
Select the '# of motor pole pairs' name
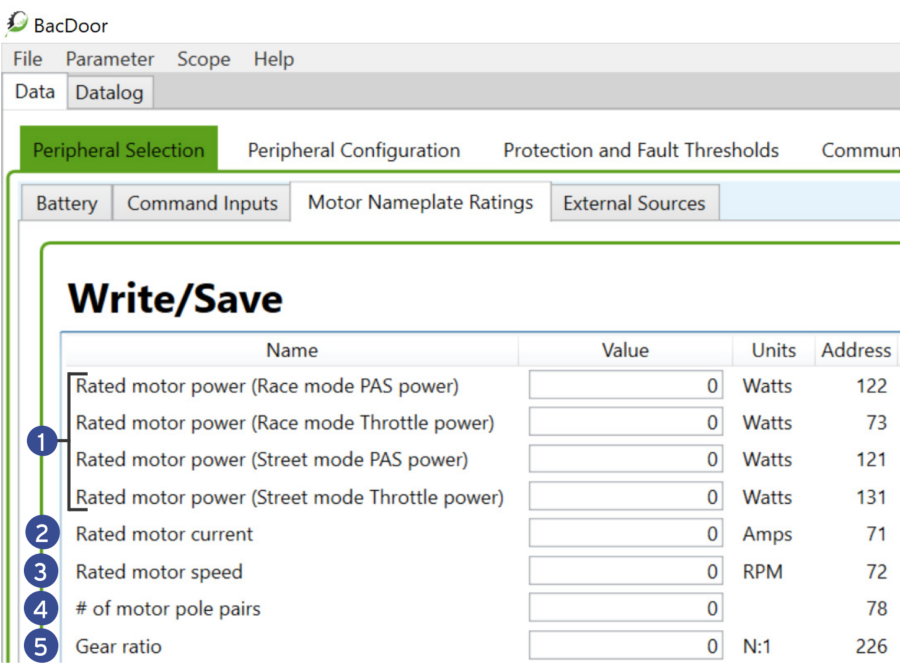tap(168, 608)
